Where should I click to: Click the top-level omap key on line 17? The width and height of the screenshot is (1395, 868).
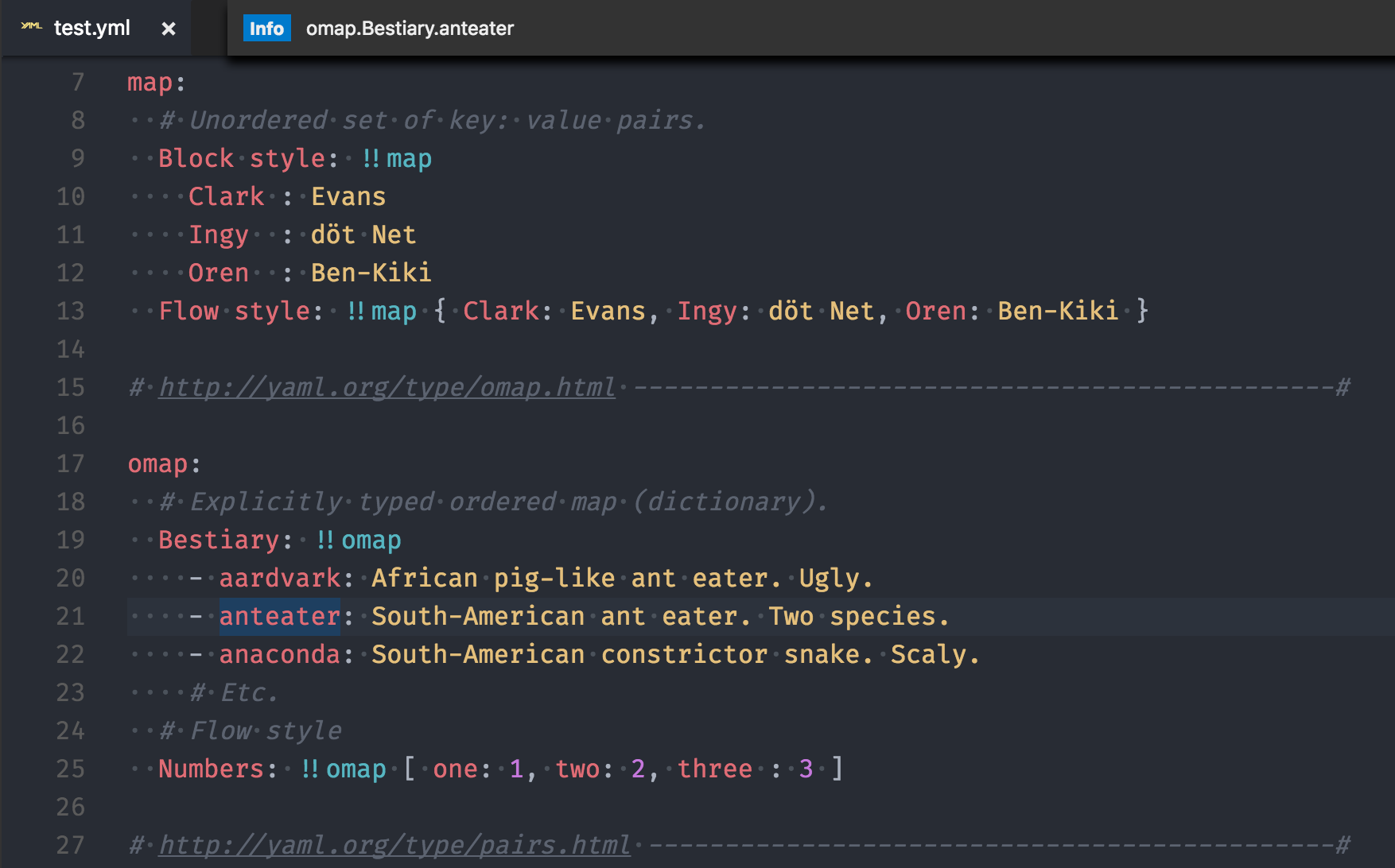tap(157, 463)
